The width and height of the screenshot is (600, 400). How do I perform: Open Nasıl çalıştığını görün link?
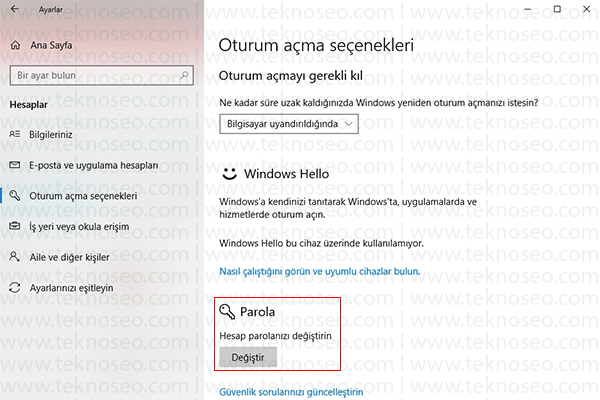click(x=320, y=271)
